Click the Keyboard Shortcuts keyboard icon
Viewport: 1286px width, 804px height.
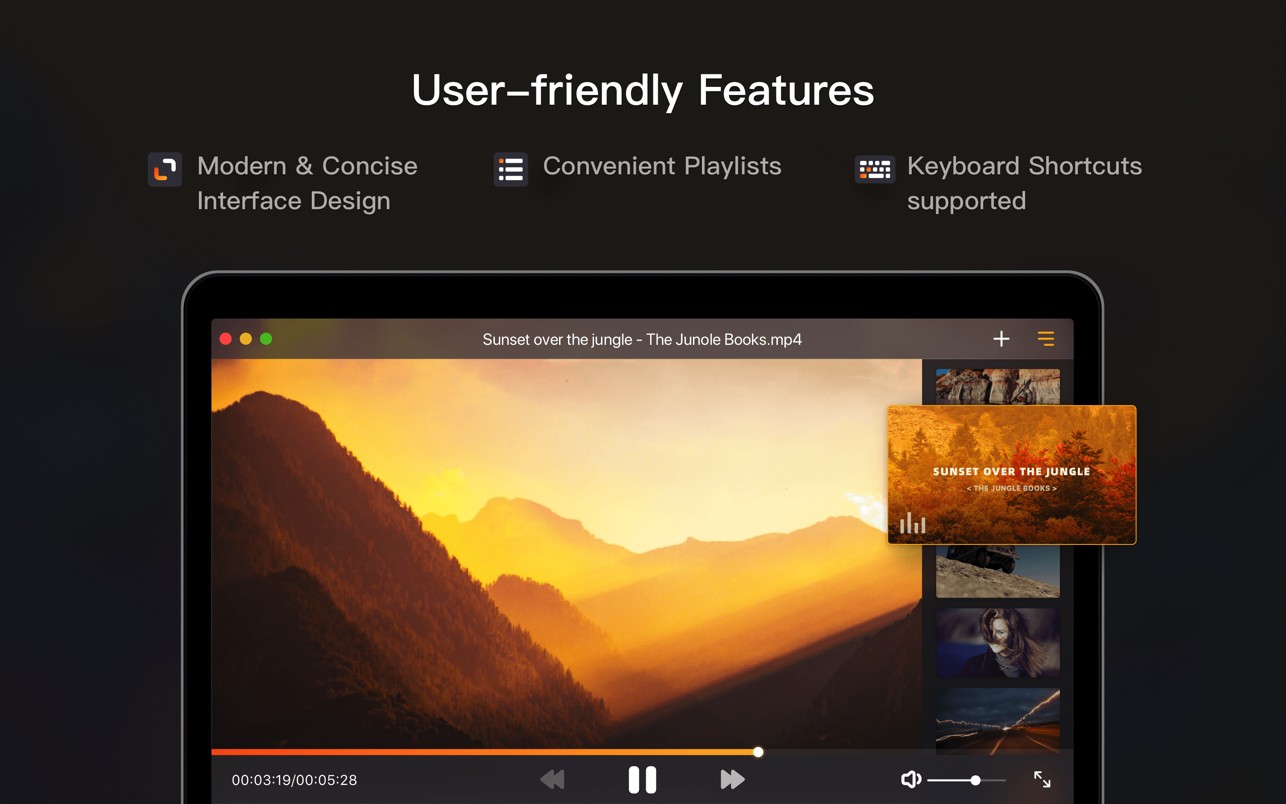[x=874, y=169]
